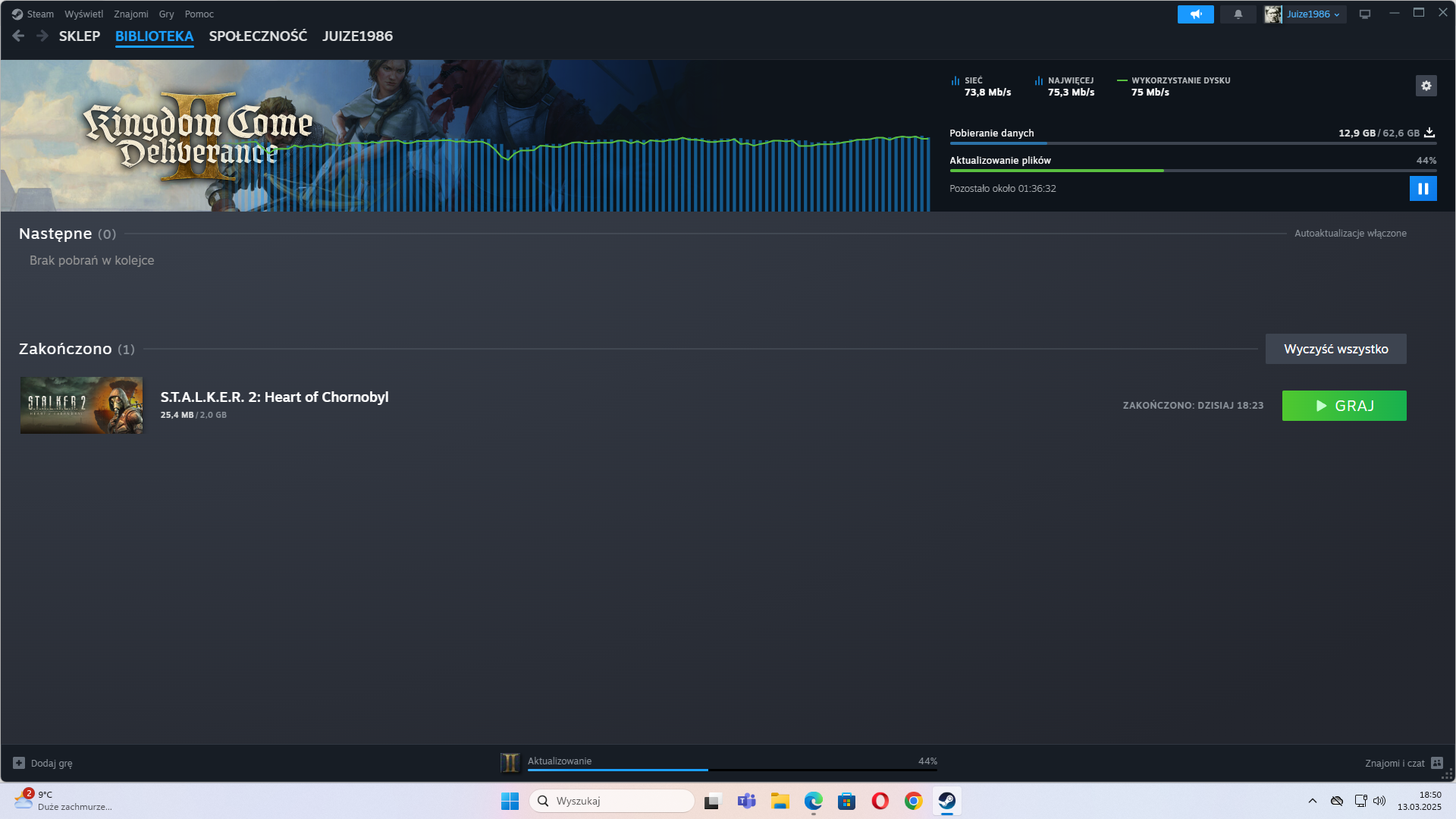The width and height of the screenshot is (1456, 819).
Task: Click Znajomi i czat label
Action: 1395,763
